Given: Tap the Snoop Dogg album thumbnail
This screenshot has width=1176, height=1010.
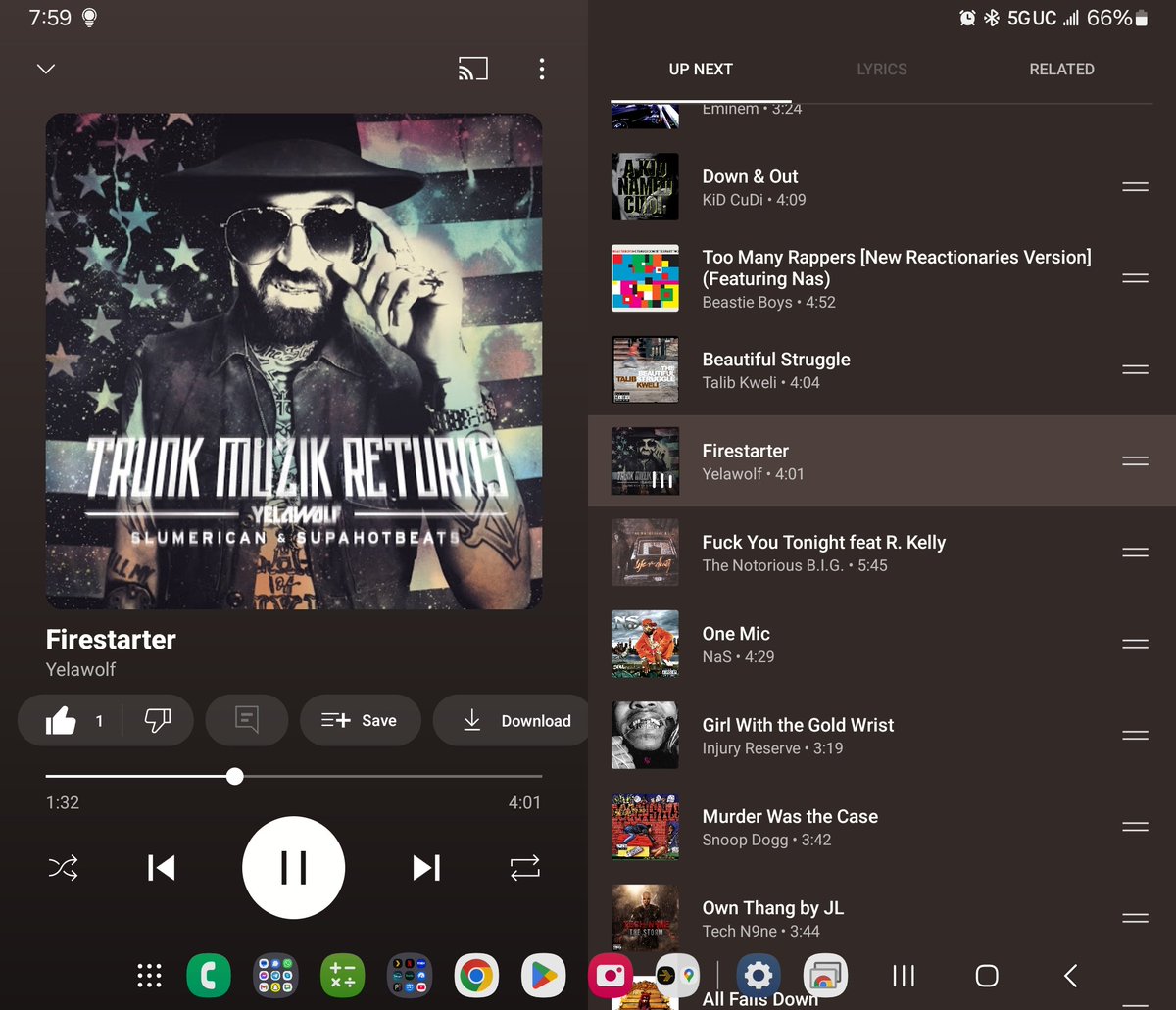Looking at the screenshot, I should click(x=645, y=827).
